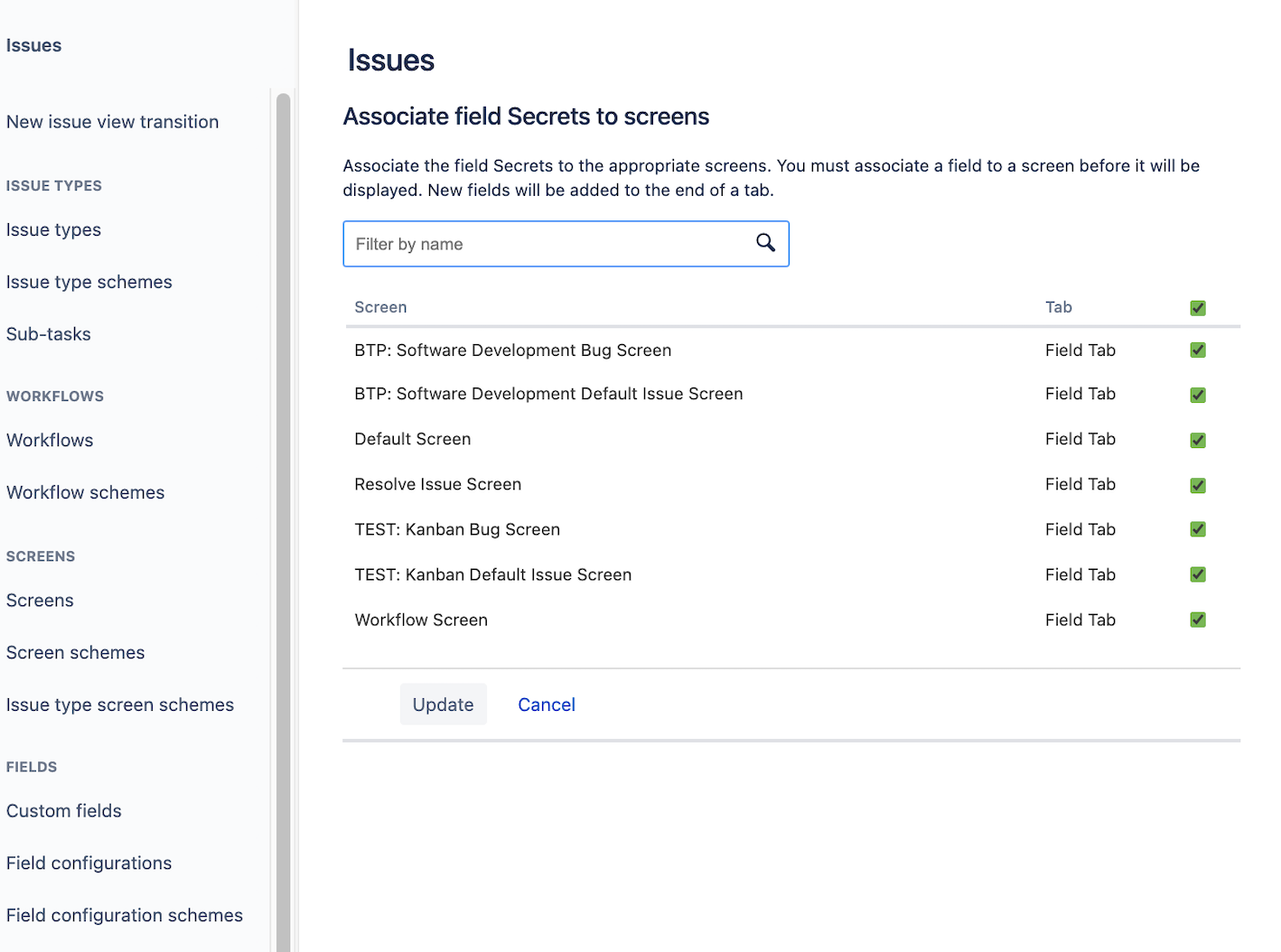Viewport: 1281px width, 952px height.
Task: Open Field configuration schemes
Action: [x=125, y=915]
